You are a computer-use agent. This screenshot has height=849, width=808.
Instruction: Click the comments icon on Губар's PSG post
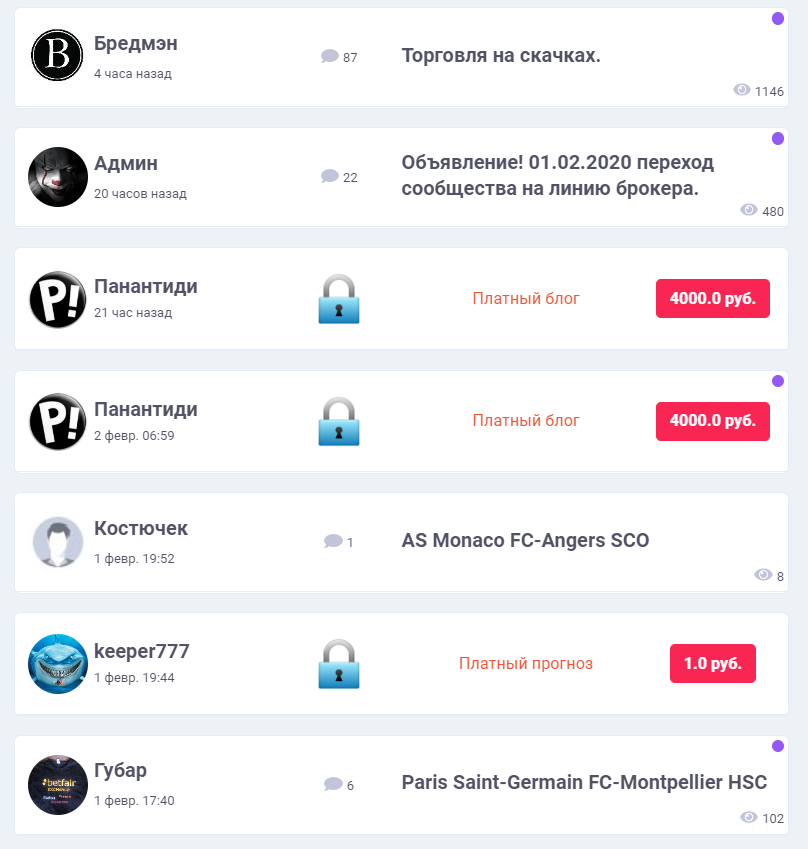point(333,784)
